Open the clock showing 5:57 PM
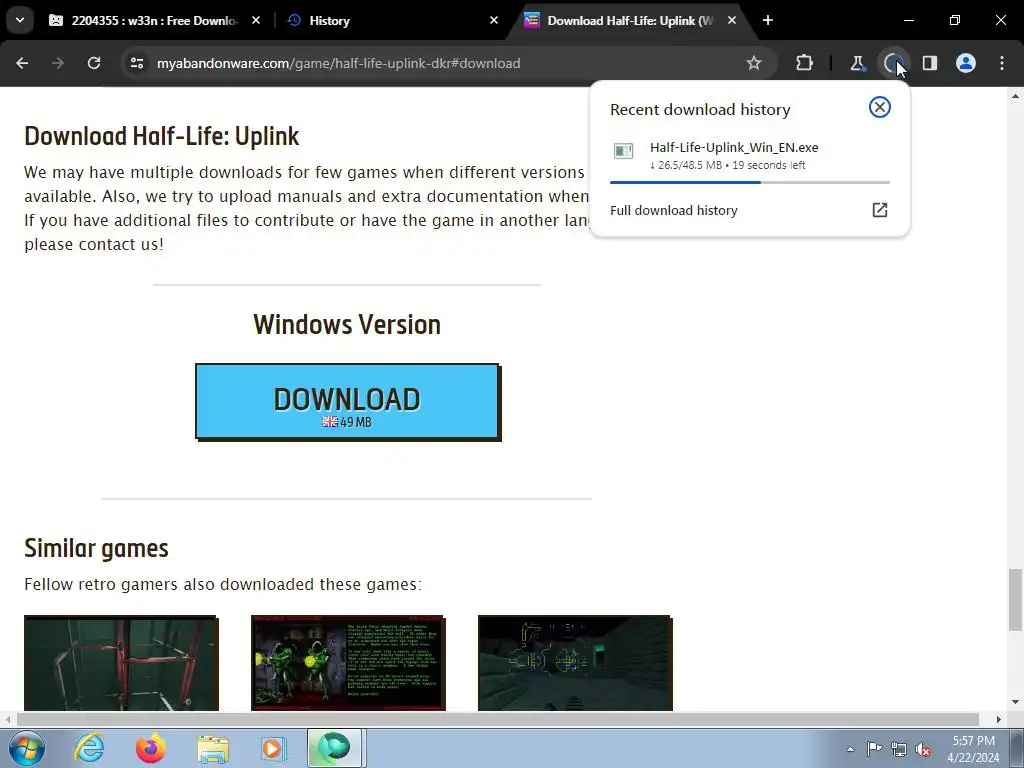The image size is (1024, 768). point(973,749)
